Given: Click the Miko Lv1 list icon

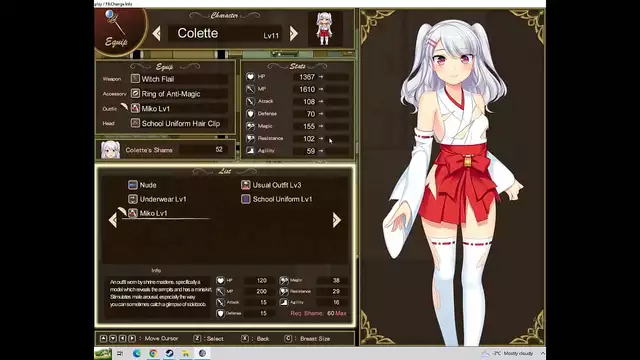Looking at the screenshot, I should [x=133, y=213].
